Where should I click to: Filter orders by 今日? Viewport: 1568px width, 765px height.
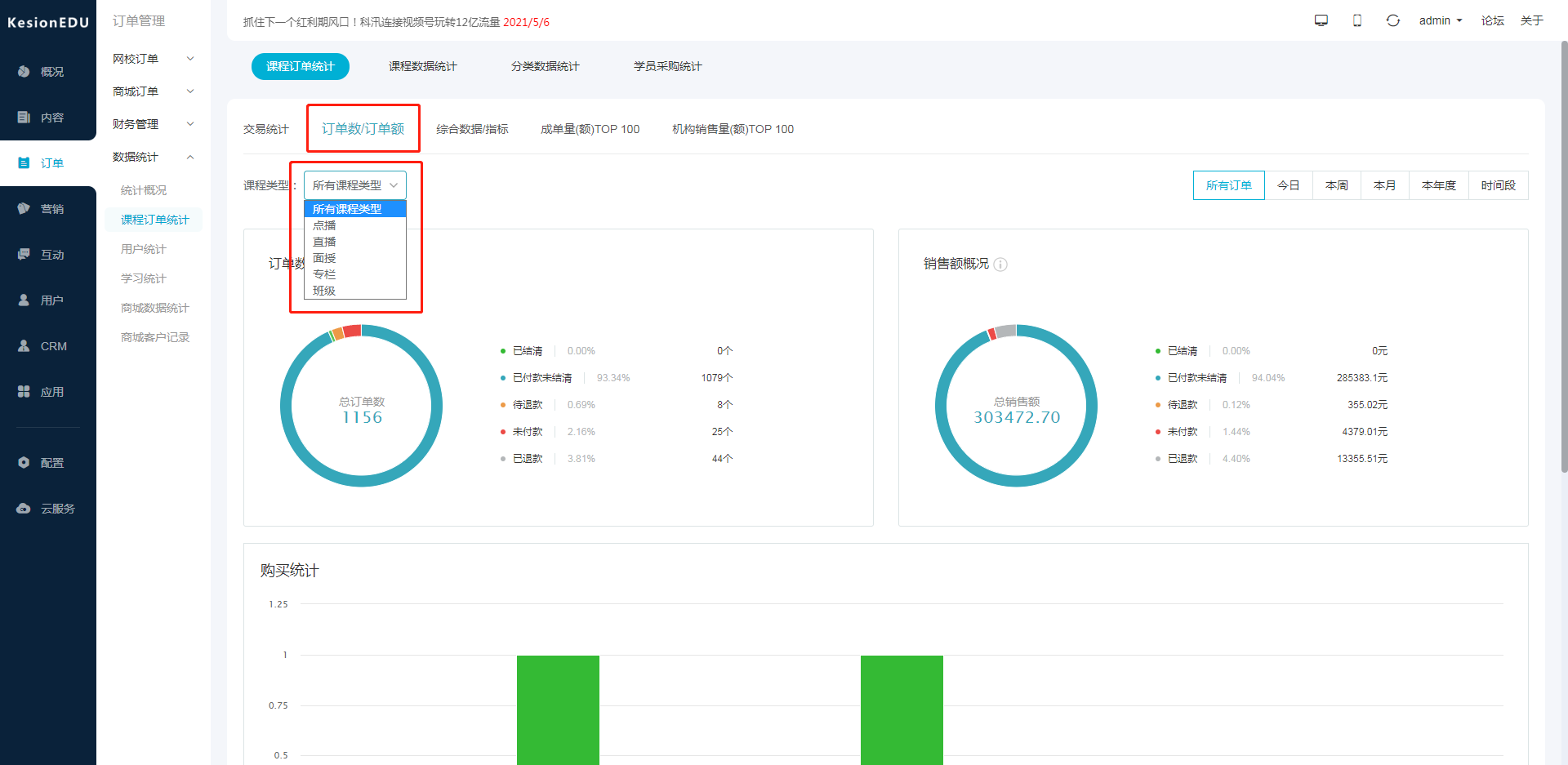[x=1289, y=185]
